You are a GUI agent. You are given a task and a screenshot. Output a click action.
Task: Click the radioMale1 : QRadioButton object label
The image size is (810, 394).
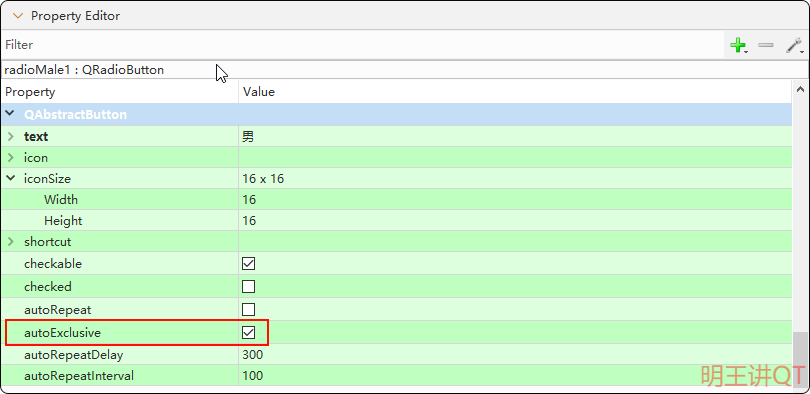84,70
